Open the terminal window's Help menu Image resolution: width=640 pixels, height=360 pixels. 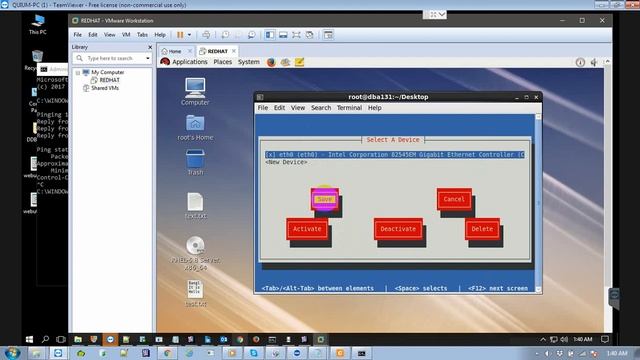[x=374, y=108]
